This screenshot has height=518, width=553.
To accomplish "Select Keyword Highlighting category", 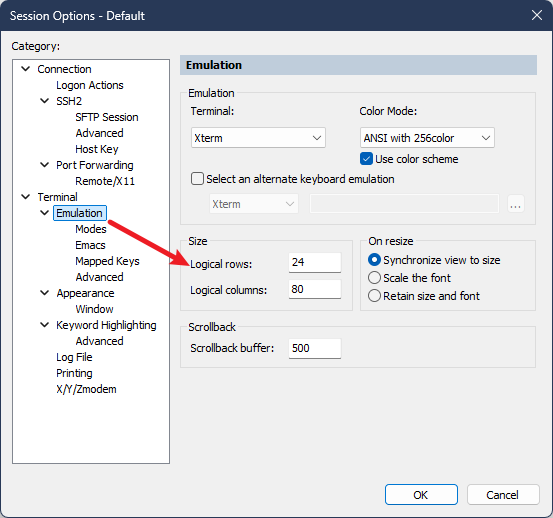I will (106, 325).
